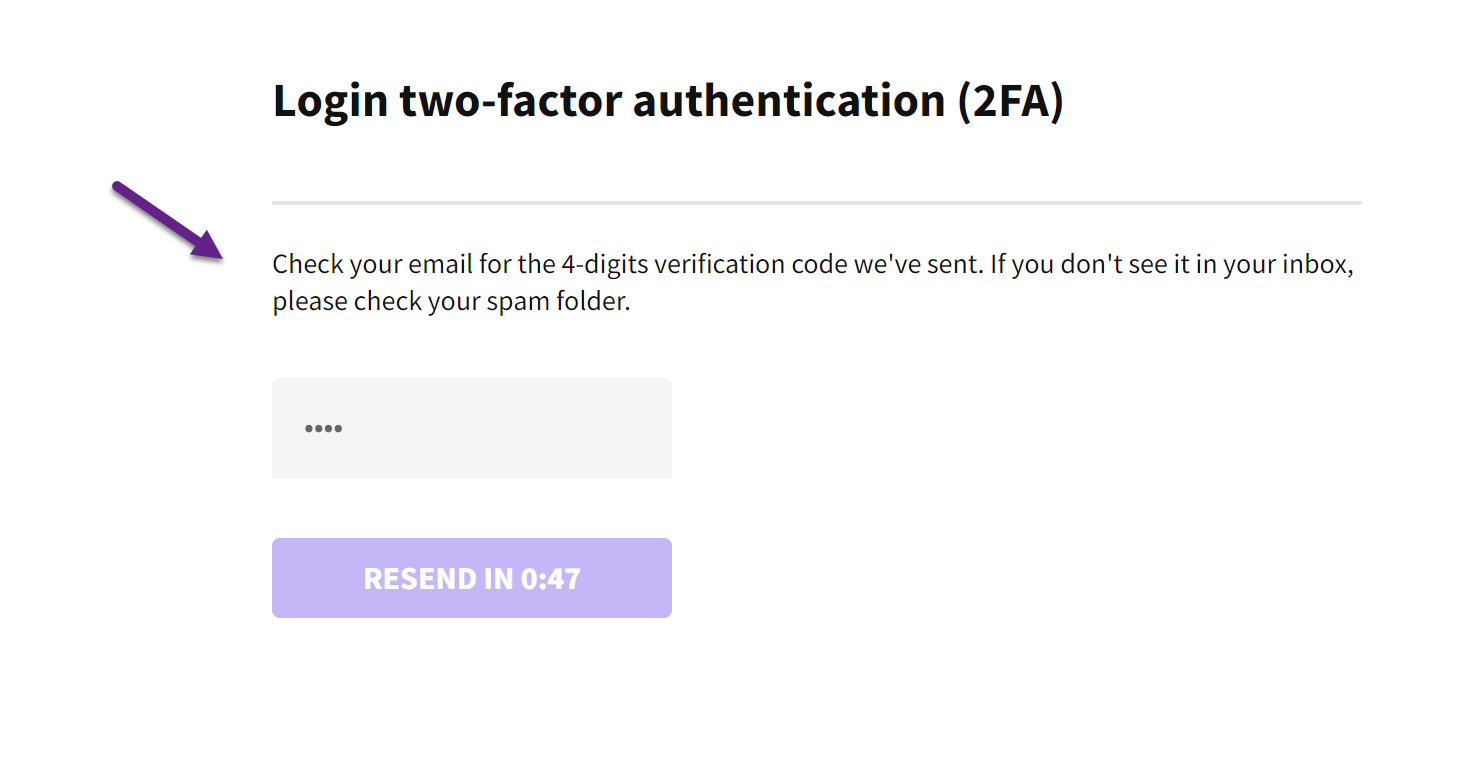1471x772 pixels.
Task: Click the Login two-factor authentication heading
Action: tap(667, 101)
